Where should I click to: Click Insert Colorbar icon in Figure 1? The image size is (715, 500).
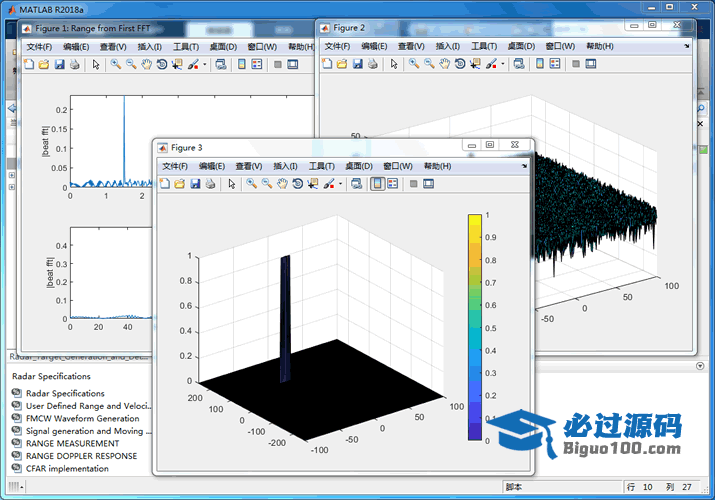(241, 64)
